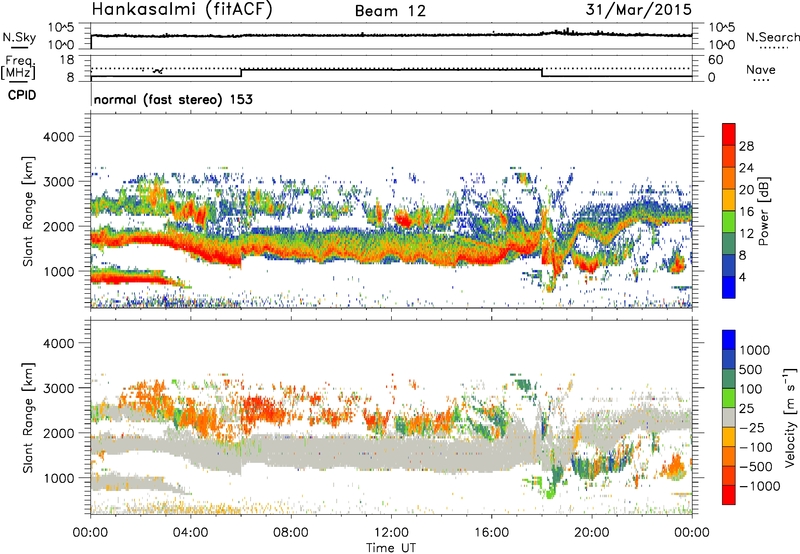Screen dimensions: 800x554
Task: Click the velocity panel 'Slant Range [km]' label
Action: [x=28, y=417]
